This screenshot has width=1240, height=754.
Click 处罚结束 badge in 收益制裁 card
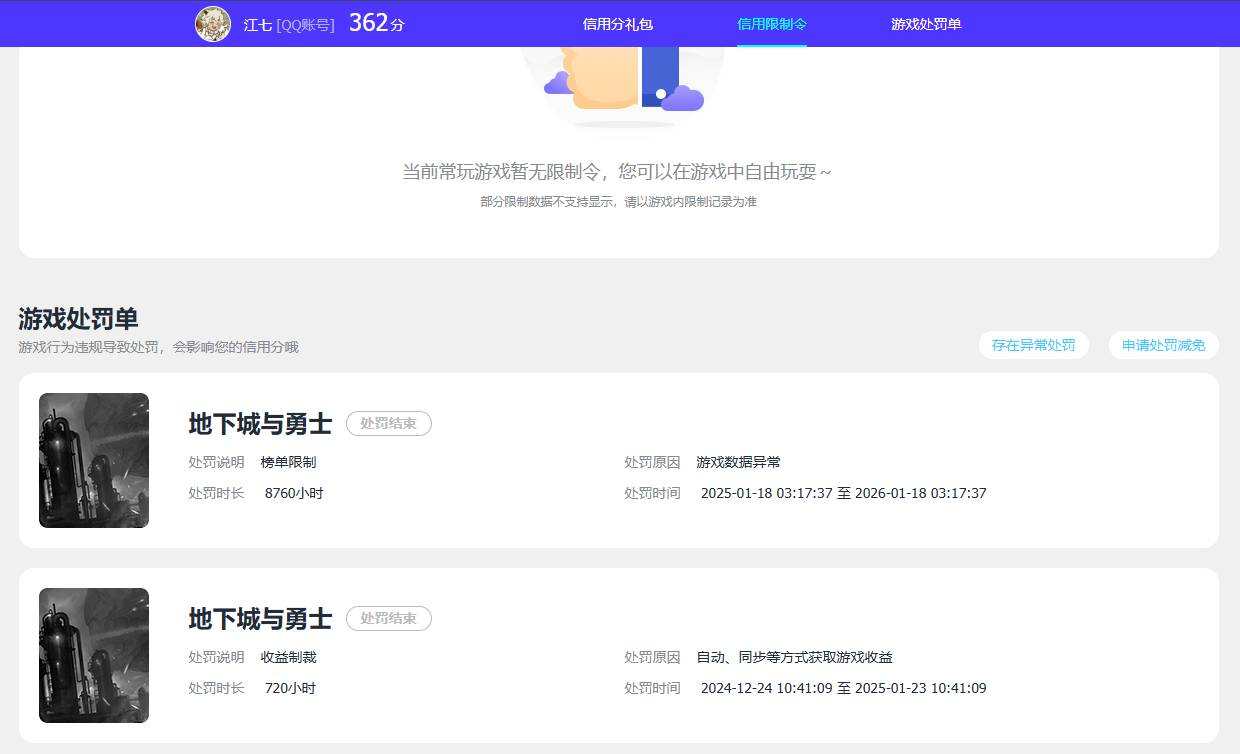[389, 619]
